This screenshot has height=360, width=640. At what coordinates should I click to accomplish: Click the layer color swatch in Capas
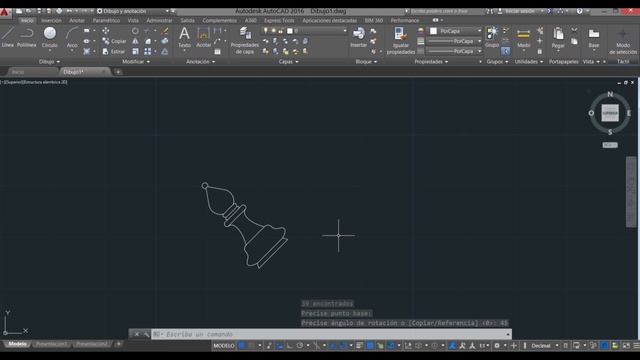pos(290,31)
